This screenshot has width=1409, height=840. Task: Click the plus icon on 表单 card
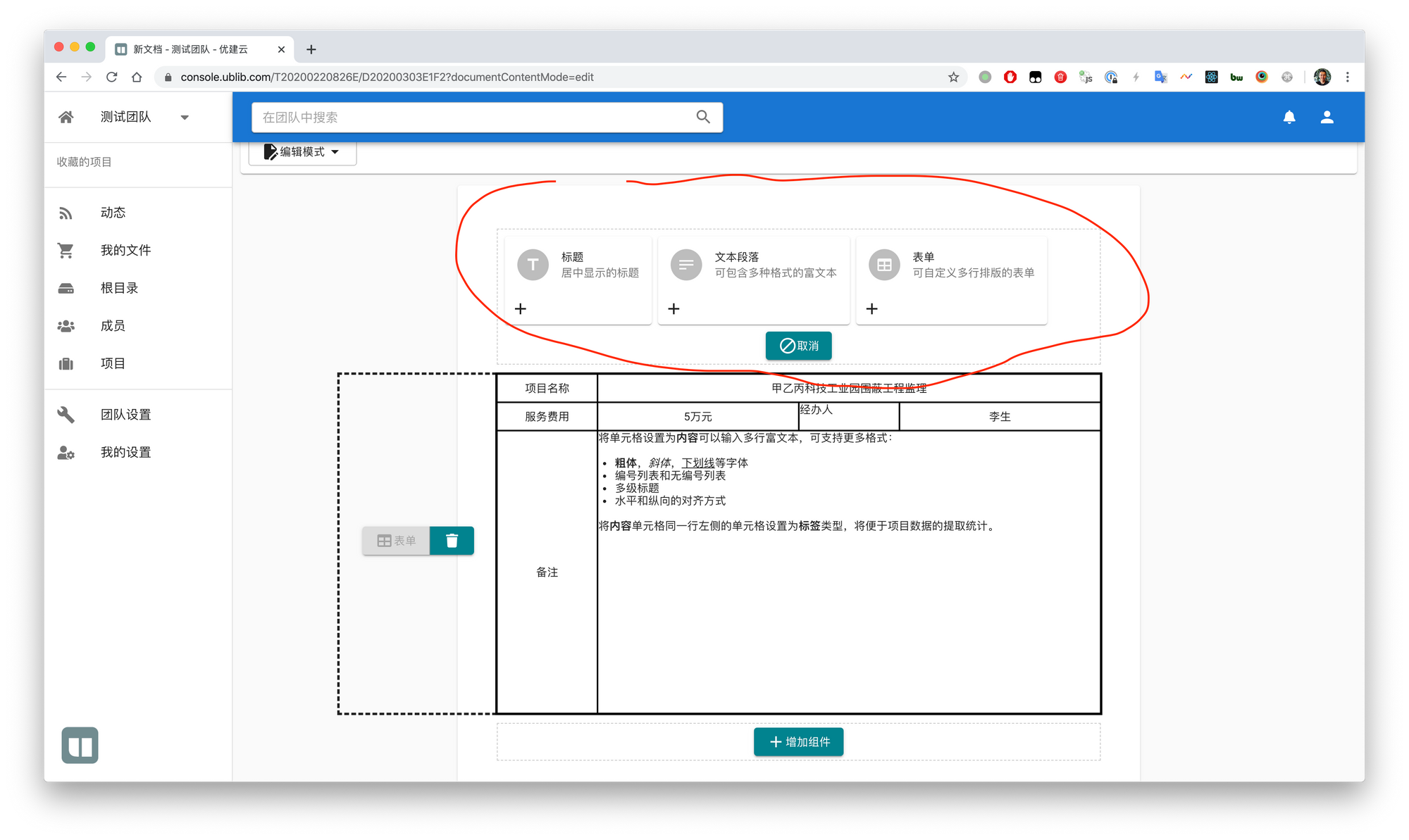click(x=871, y=309)
